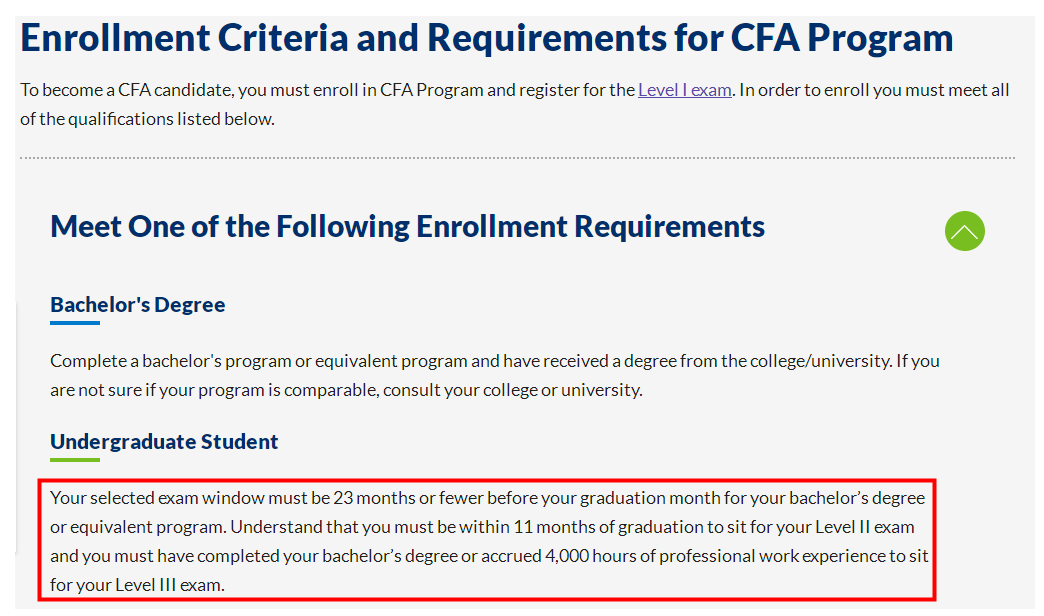Viewport: 1044px width, 616px height.
Task: Click the dotted divider under the intro
Action: (517, 158)
